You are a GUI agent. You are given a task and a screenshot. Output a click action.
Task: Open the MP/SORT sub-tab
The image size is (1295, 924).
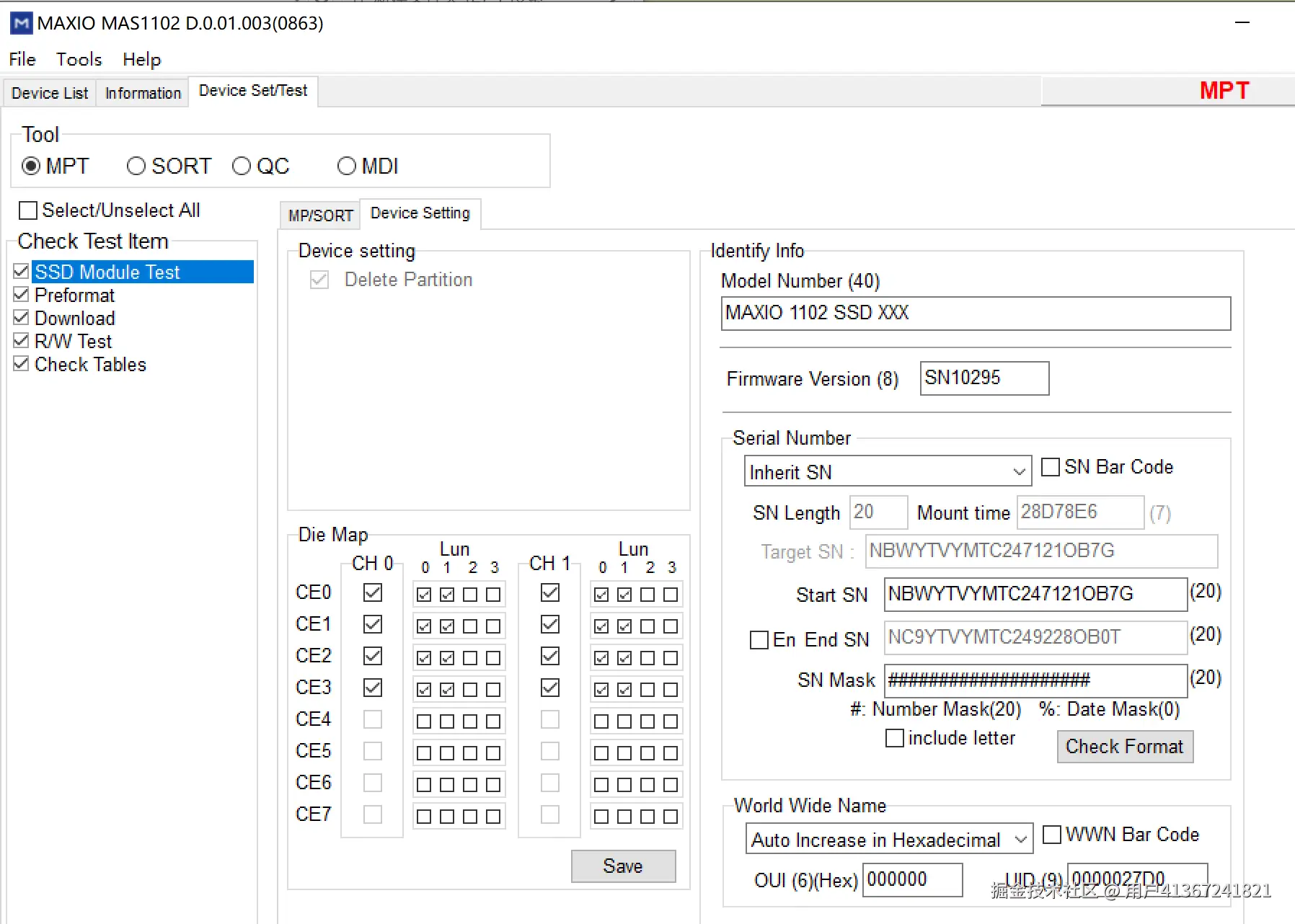(x=320, y=216)
